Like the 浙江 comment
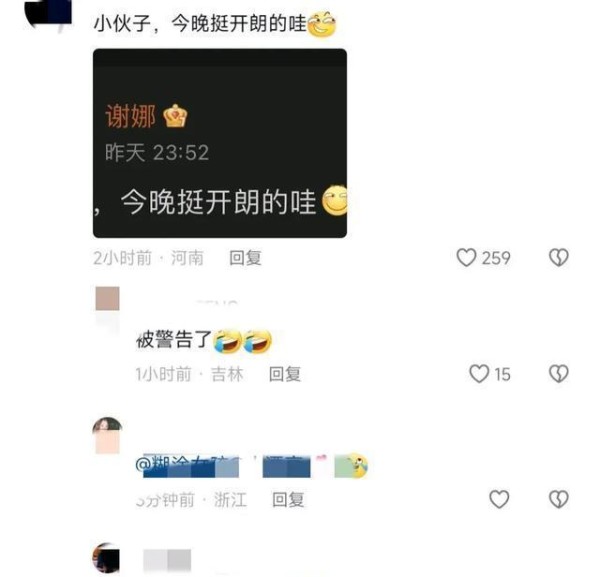Screen dimensions: 600x577 [499, 499]
